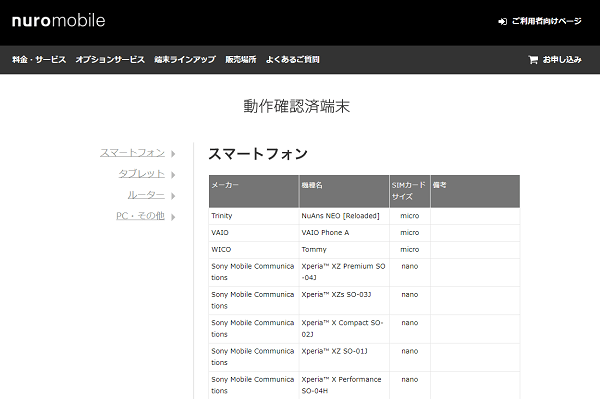The width and height of the screenshot is (600, 399).
Task: Select the ルーター sidebar link
Action: (146, 195)
